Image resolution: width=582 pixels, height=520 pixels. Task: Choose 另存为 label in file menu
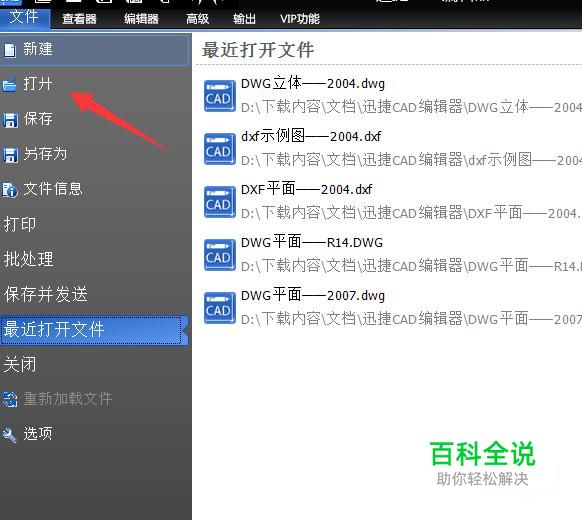click(45, 154)
